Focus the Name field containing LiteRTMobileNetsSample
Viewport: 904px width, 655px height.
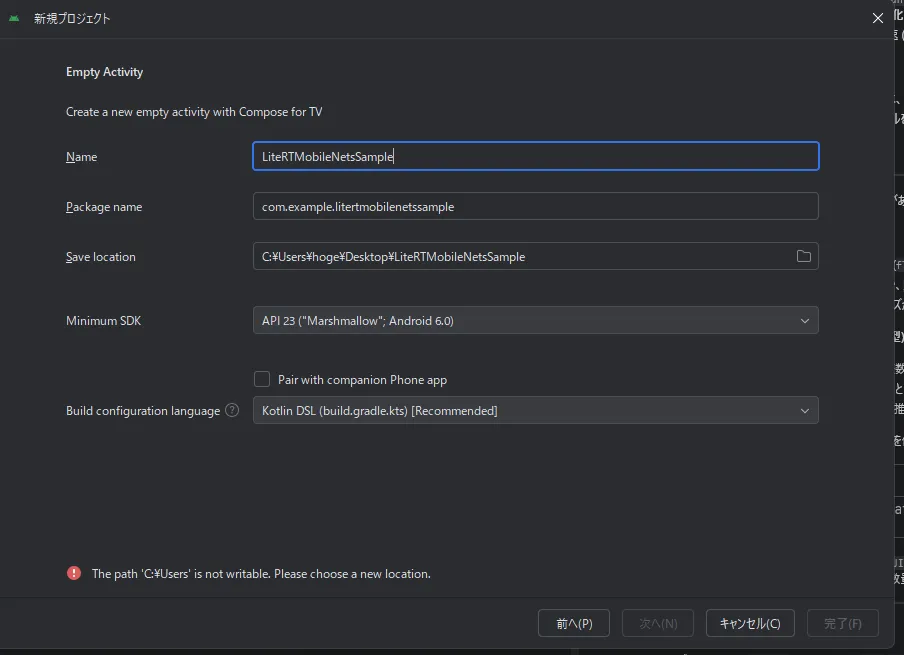click(x=535, y=156)
